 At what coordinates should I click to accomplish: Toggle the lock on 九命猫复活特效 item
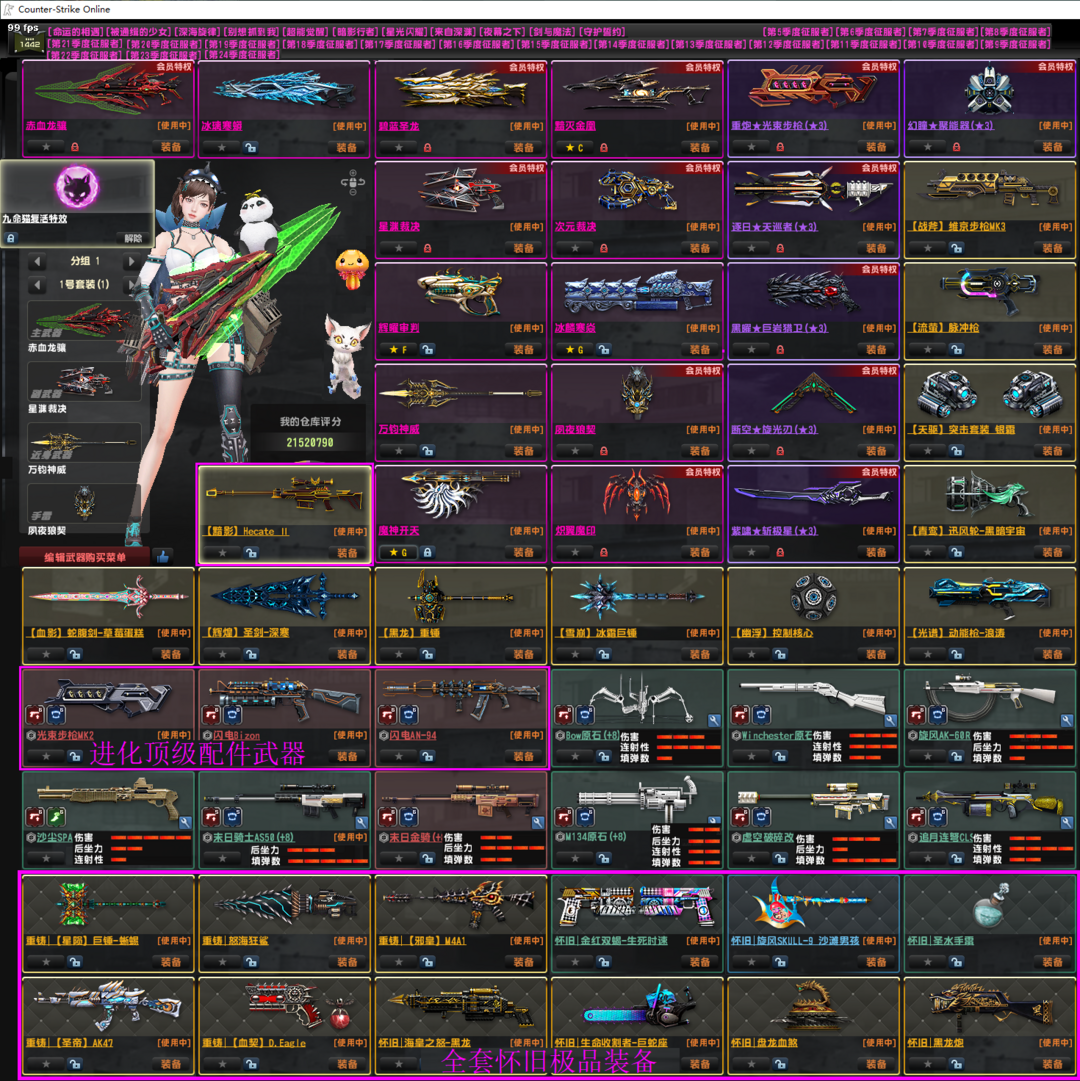tap(11, 239)
